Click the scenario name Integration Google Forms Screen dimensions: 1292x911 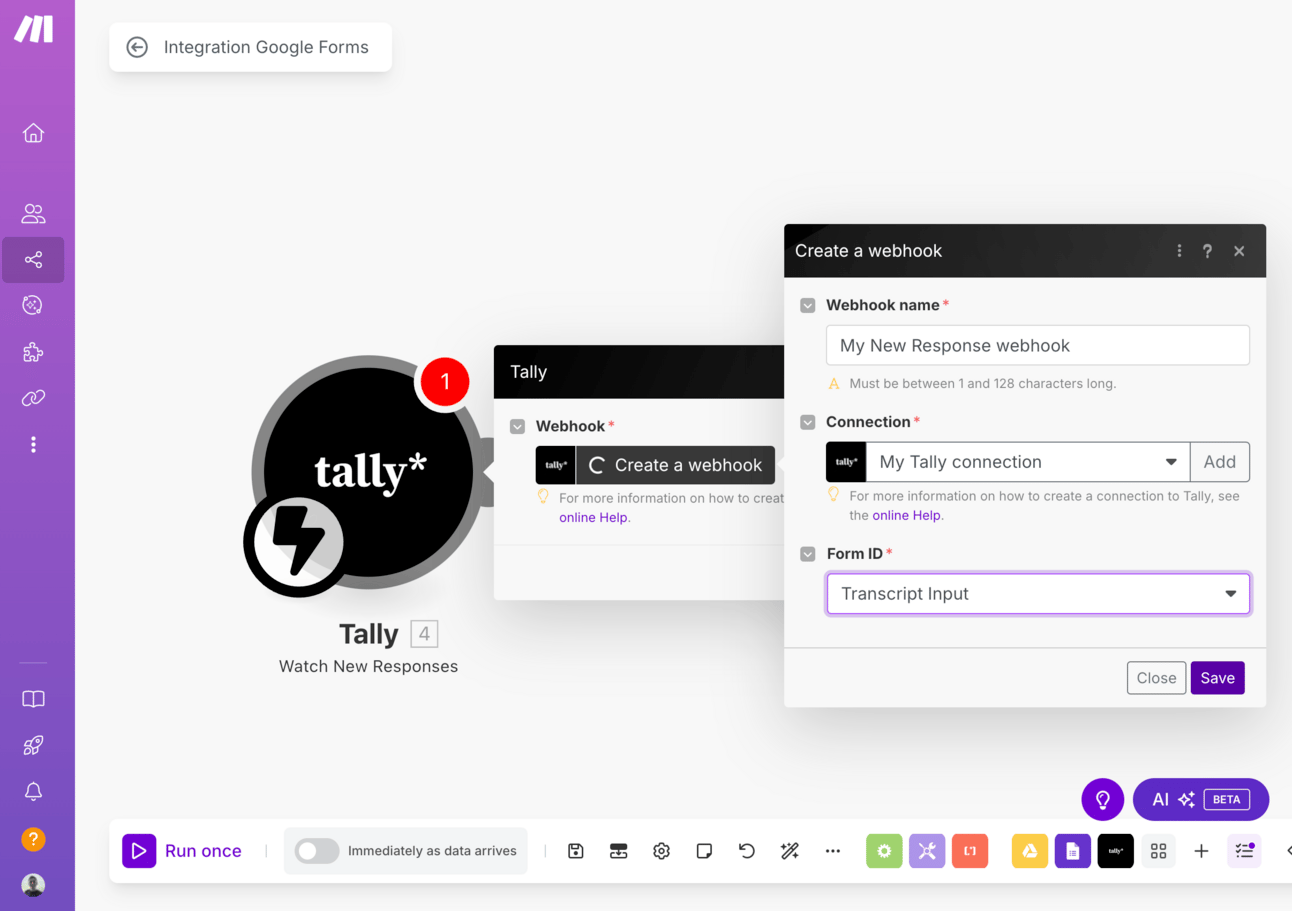pyautogui.click(x=266, y=47)
